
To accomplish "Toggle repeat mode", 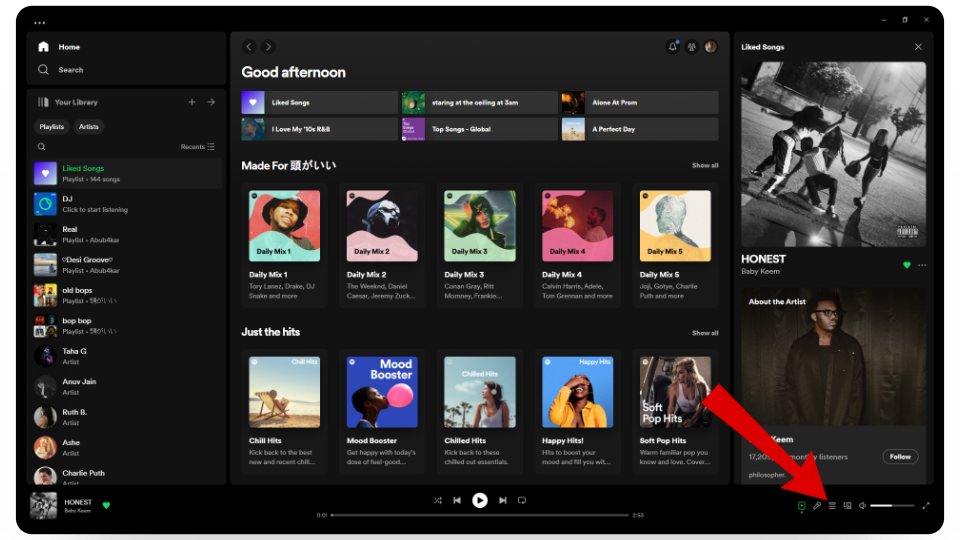I will point(522,500).
